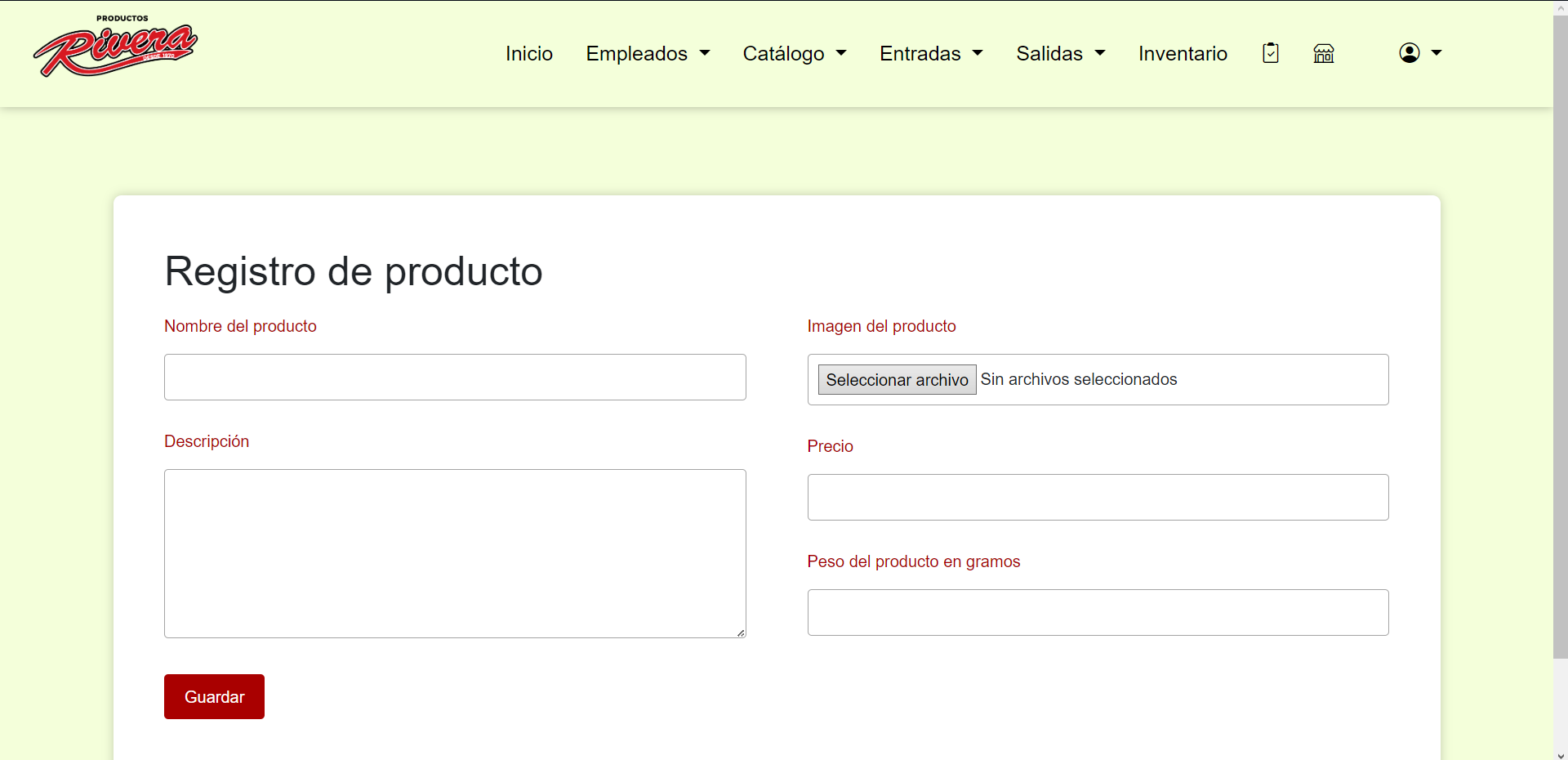Select the Precio input field

pos(1098,497)
